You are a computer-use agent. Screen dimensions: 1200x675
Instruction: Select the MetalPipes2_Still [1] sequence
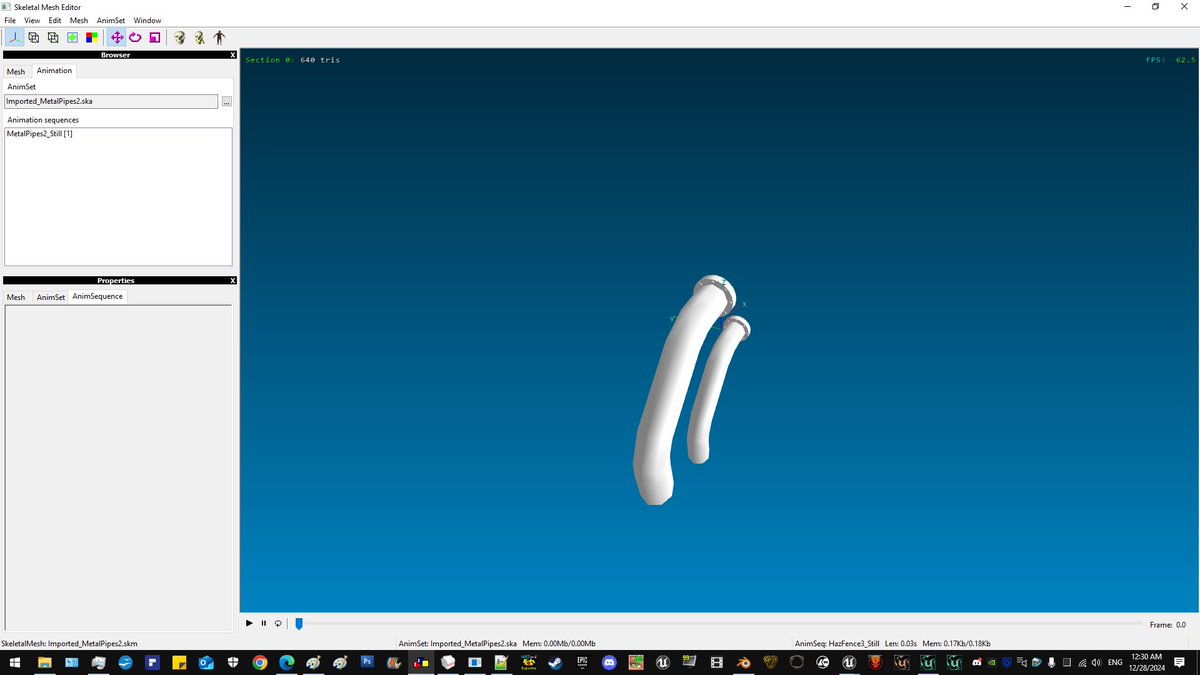(40, 133)
